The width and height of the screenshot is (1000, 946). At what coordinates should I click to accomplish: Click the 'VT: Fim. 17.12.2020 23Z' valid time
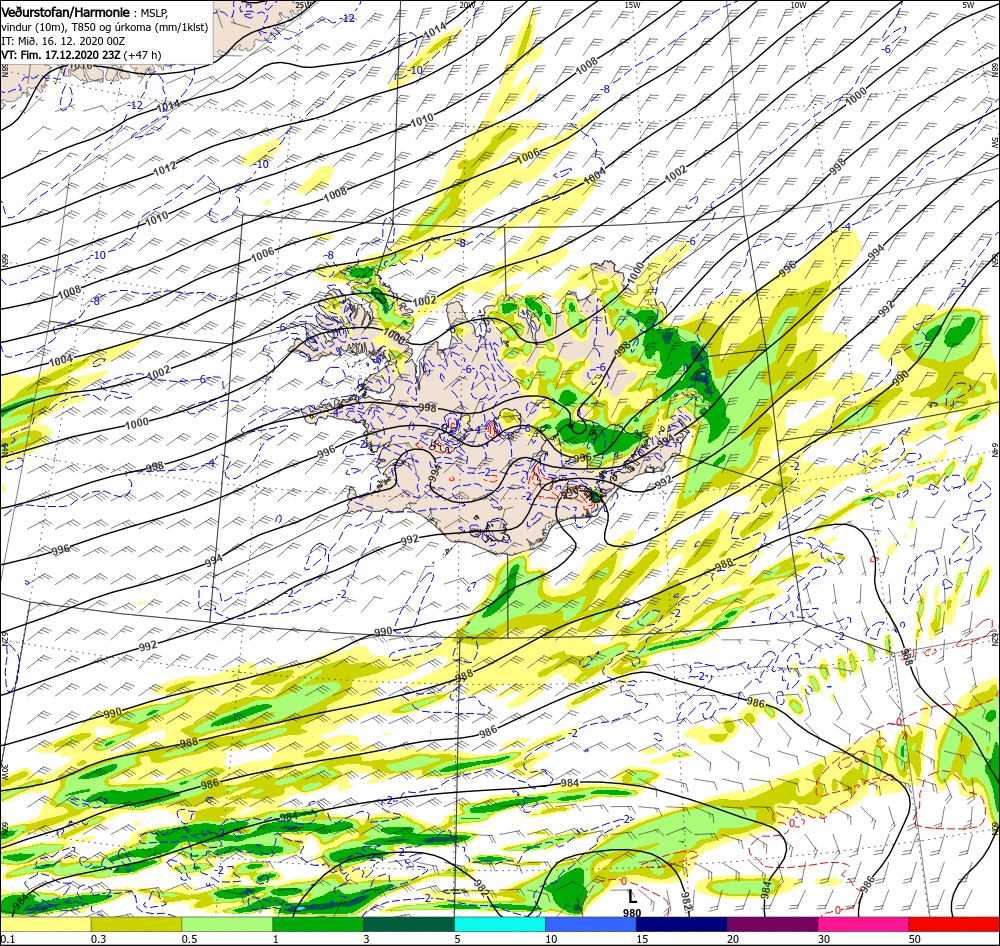click(61, 55)
